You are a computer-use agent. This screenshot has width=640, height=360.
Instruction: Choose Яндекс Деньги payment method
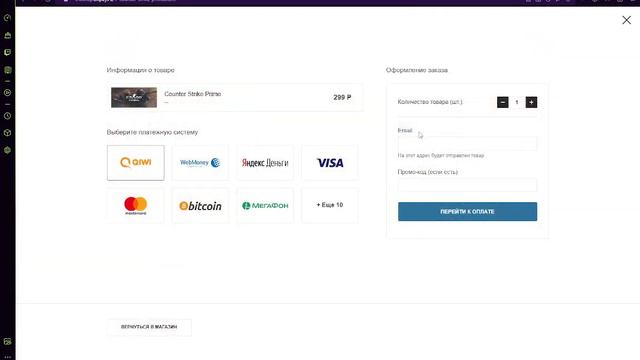coord(265,163)
